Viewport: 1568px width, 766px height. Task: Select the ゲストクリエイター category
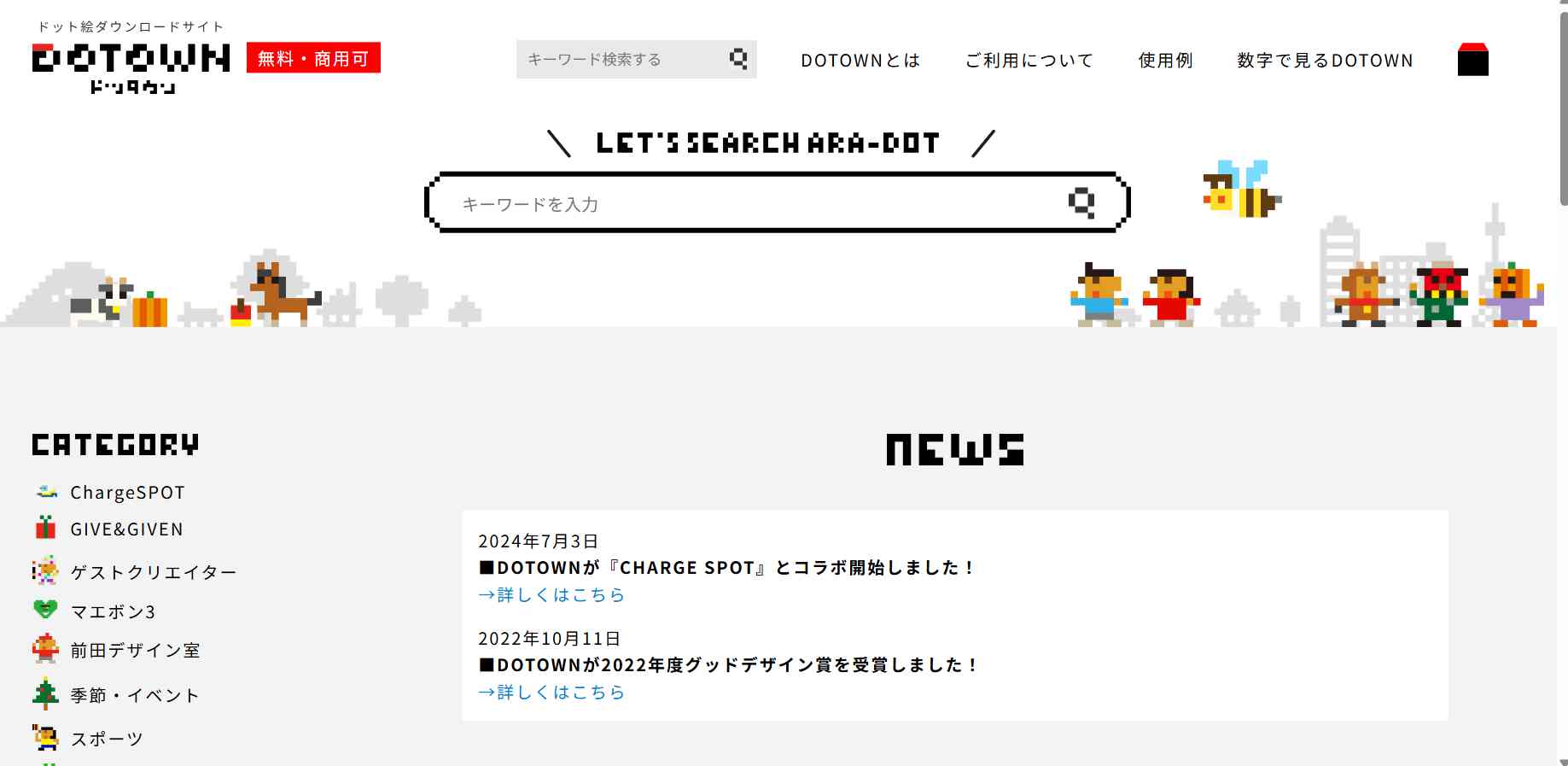click(x=153, y=572)
